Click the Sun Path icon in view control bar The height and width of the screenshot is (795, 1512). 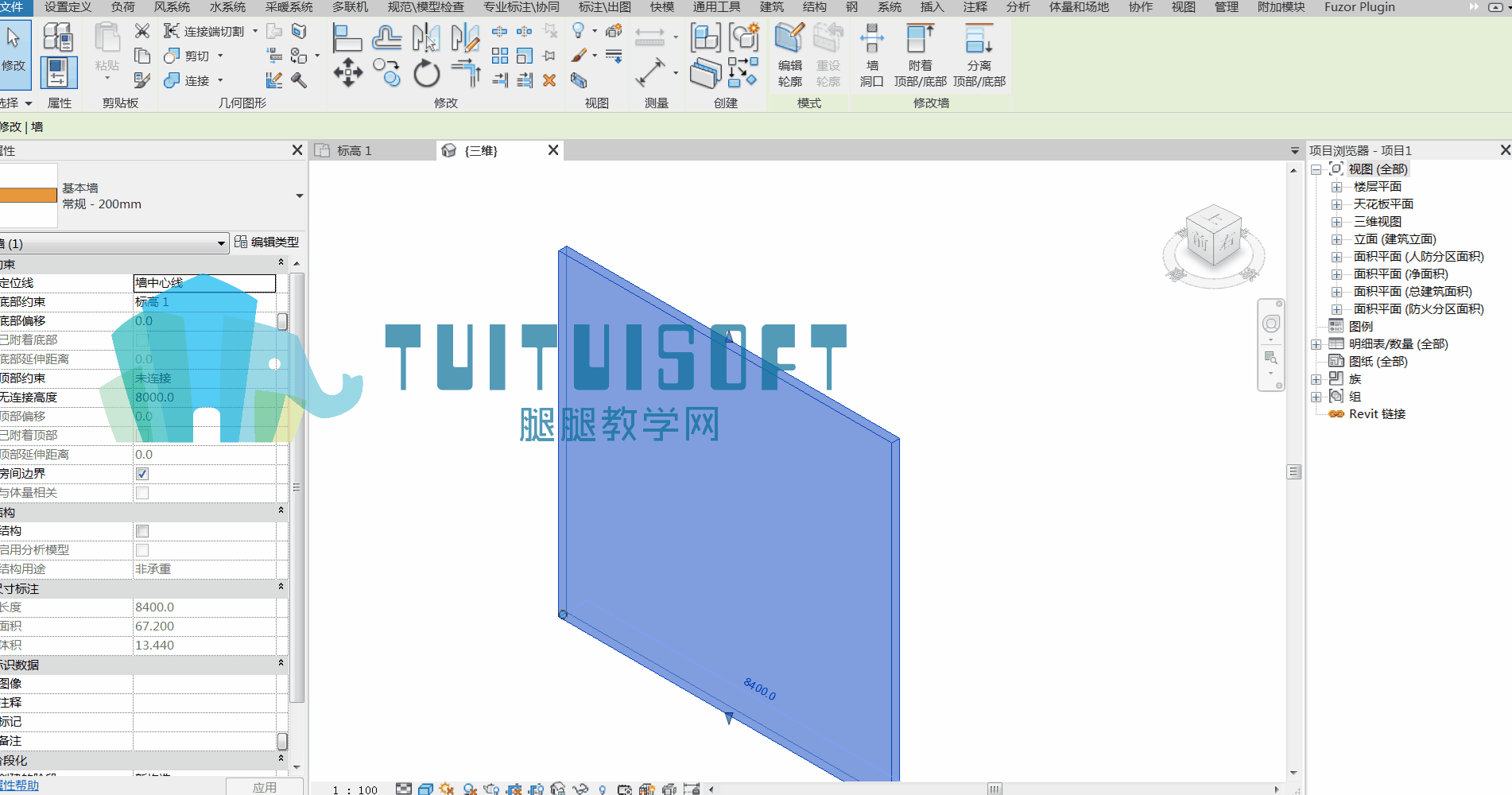(447, 789)
